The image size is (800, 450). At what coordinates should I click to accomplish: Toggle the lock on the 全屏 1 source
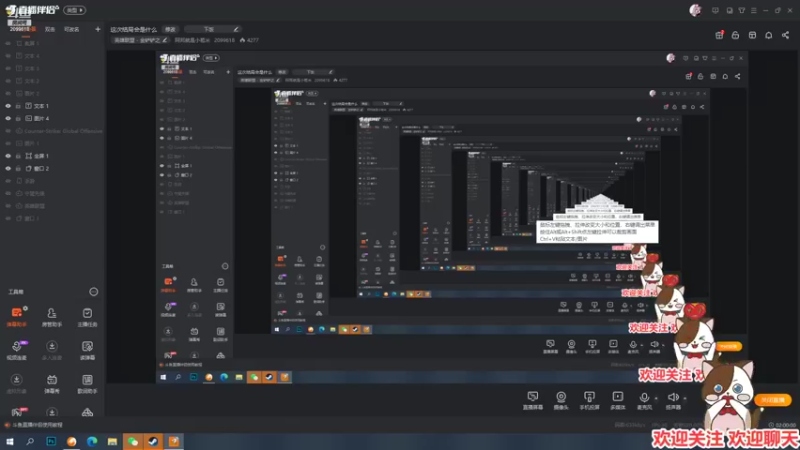[x=18, y=156]
